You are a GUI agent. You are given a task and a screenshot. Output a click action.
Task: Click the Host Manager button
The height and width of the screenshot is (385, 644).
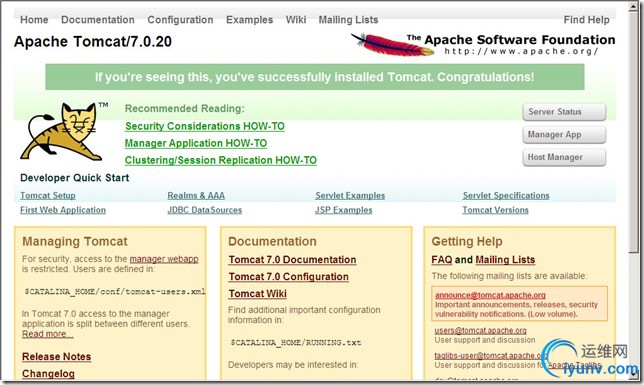tap(564, 157)
